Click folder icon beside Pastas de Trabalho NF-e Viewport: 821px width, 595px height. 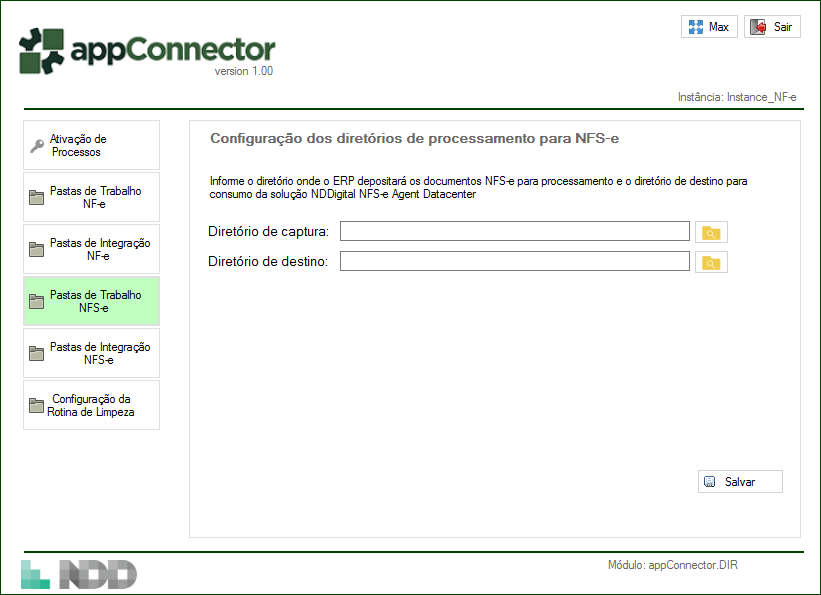pyautogui.click(x=37, y=197)
